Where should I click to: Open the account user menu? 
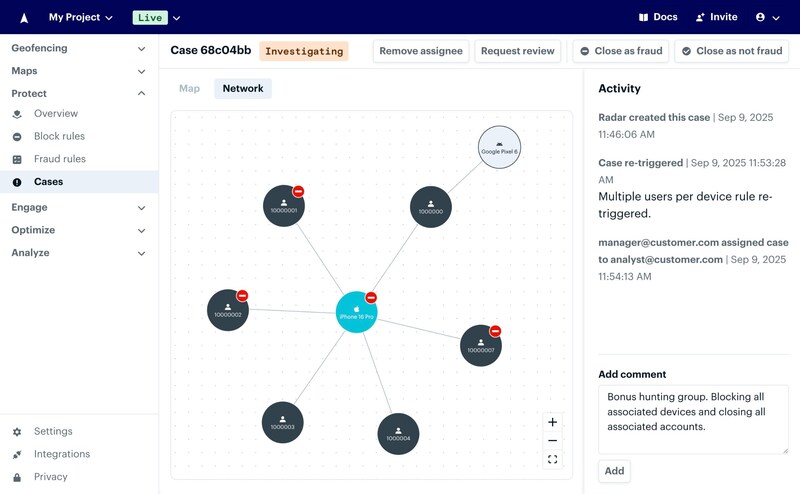[x=767, y=17]
